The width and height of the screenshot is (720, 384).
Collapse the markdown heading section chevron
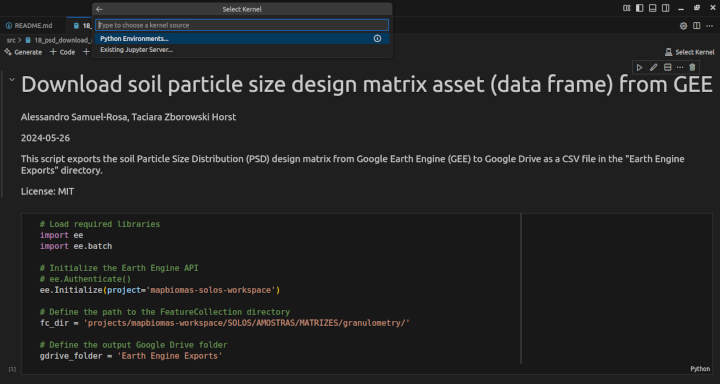[x=12, y=80]
